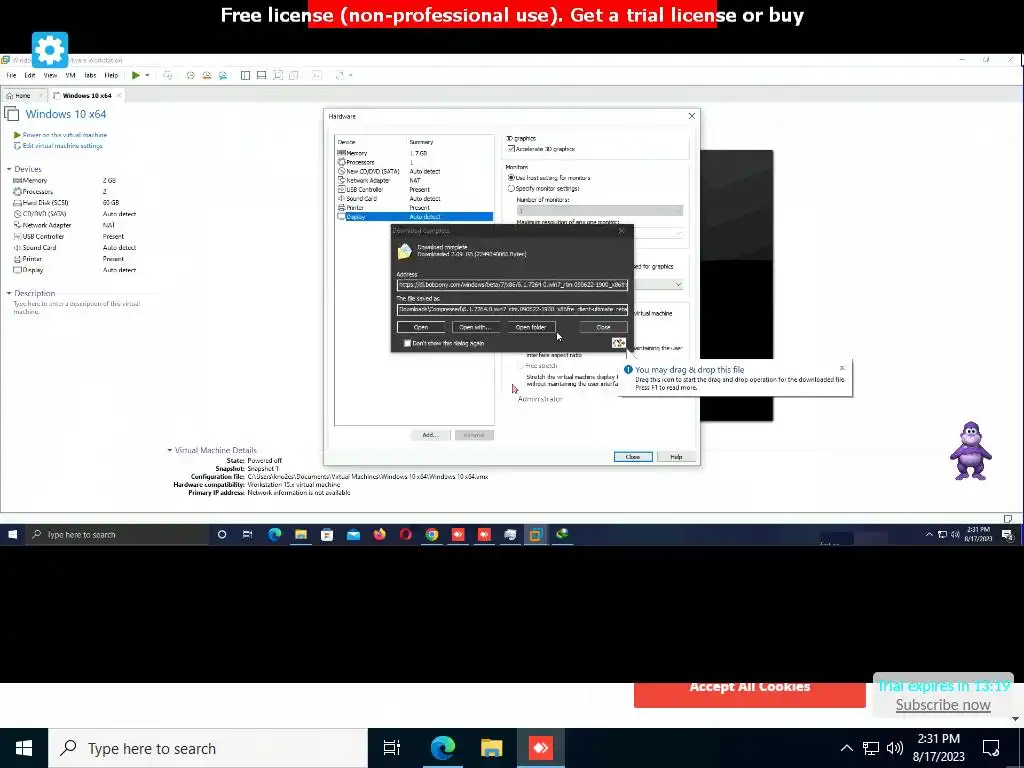1024x768 pixels.
Task: Select Use host setting for monitors
Action: [511, 178]
